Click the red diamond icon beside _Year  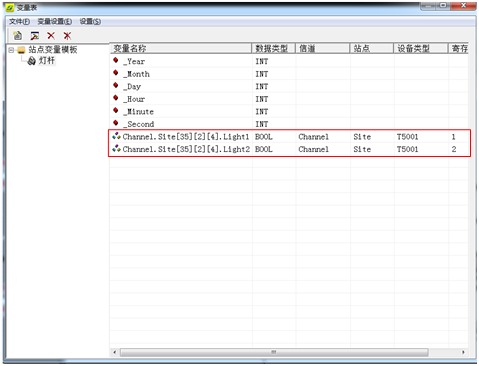pos(116,60)
